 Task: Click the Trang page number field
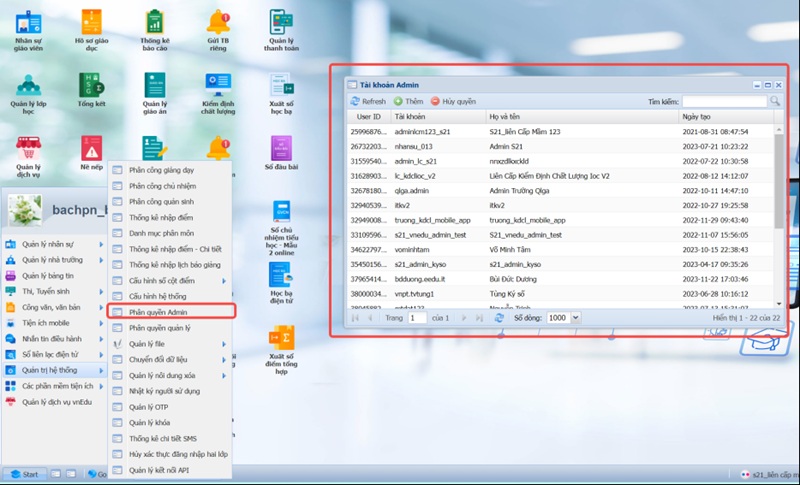[x=417, y=318]
